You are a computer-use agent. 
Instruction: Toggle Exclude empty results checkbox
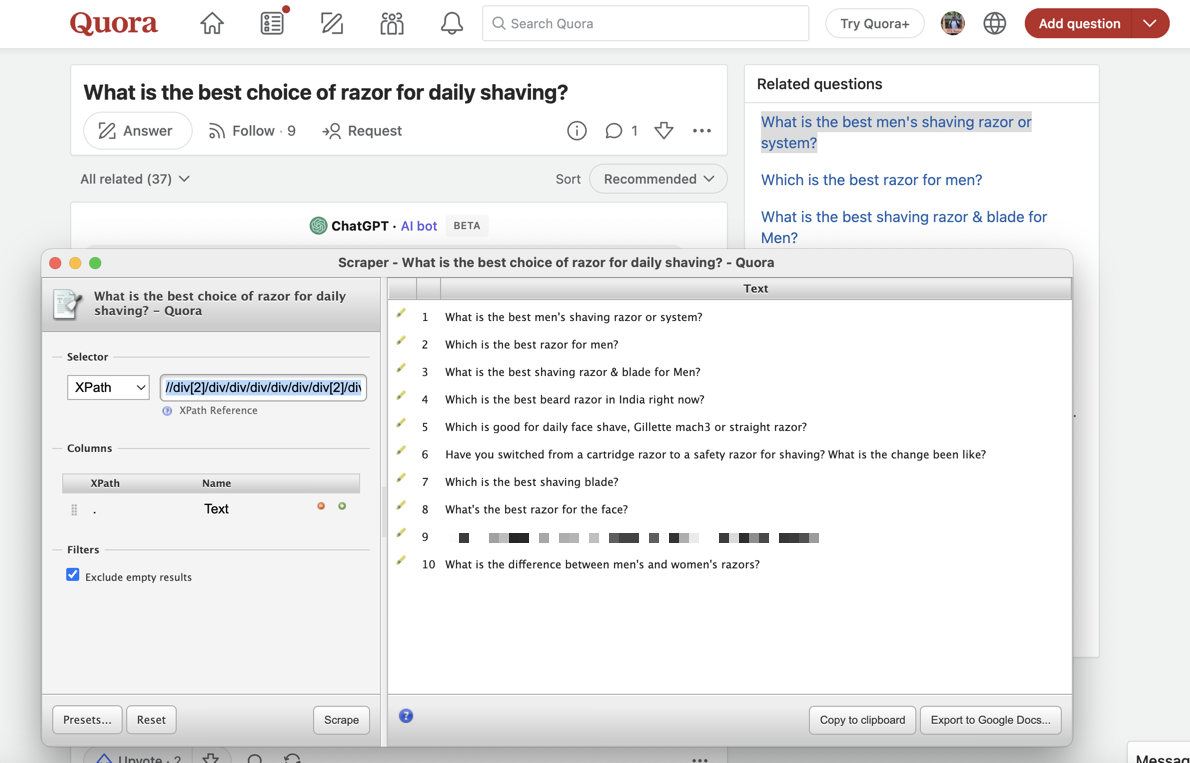click(73, 575)
